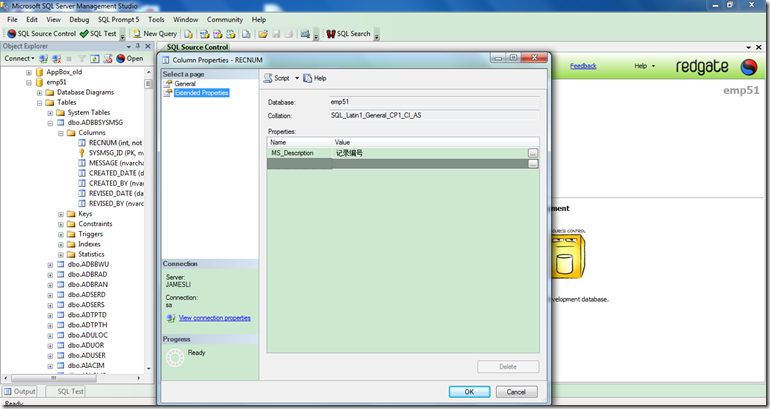Expand the Indexes folder

point(61,245)
